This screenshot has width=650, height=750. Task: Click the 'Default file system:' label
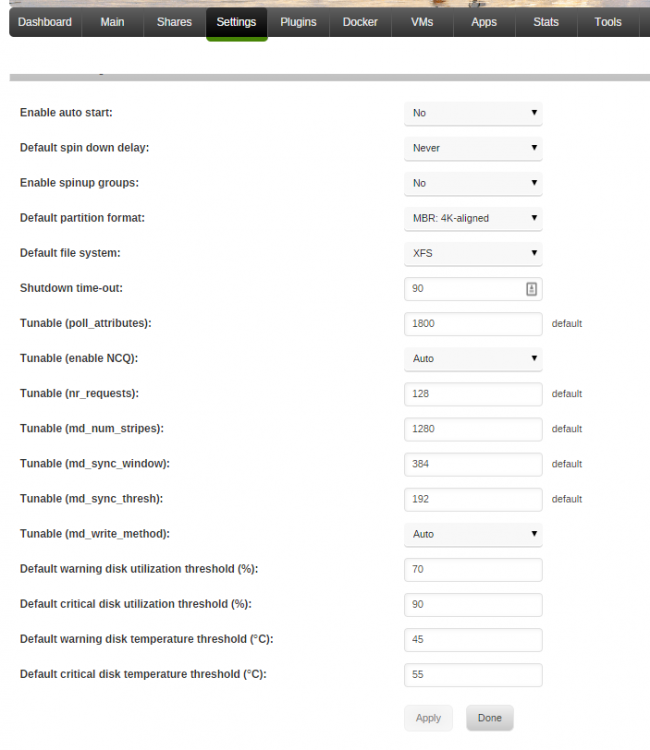(x=70, y=253)
